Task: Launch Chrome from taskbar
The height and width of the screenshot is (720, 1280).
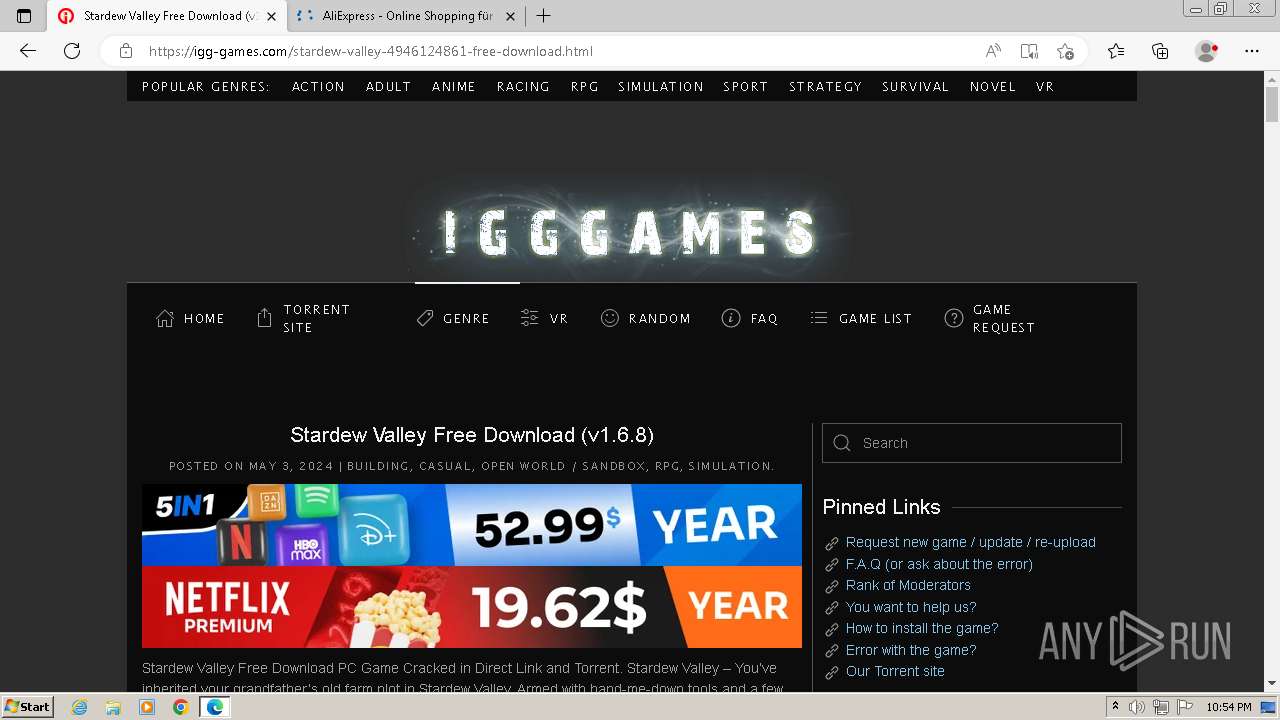Action: pos(180,707)
